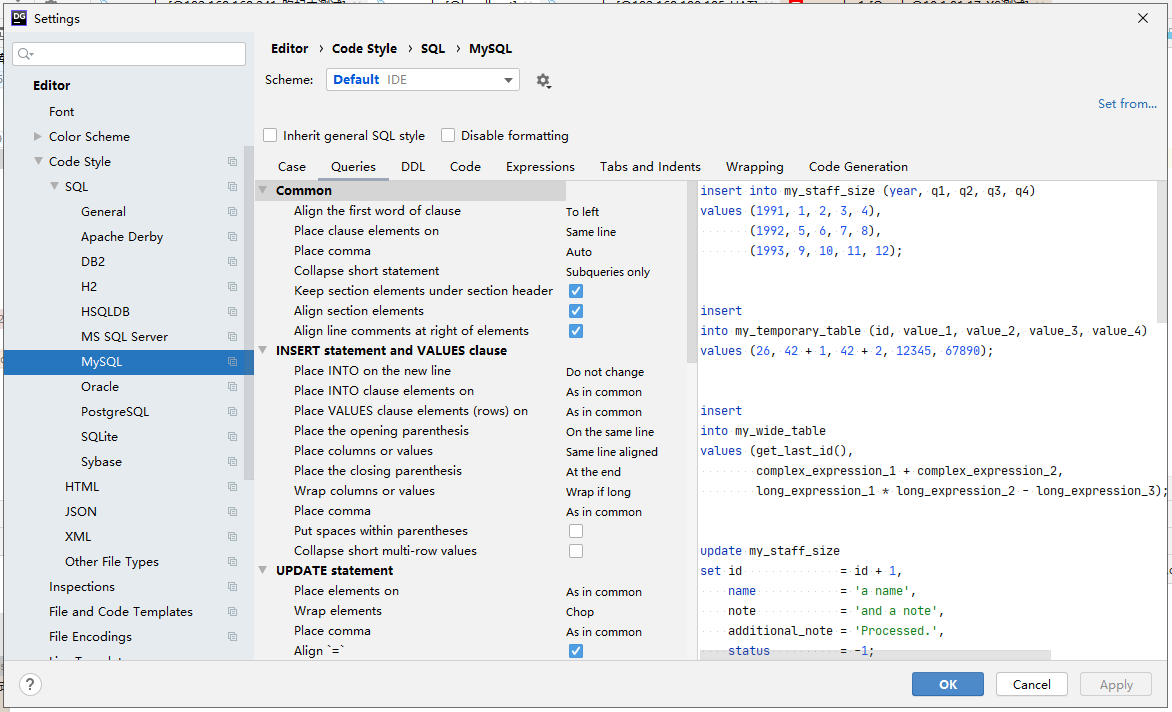
Task: Click copy icon beside JSON
Action: 232,512
